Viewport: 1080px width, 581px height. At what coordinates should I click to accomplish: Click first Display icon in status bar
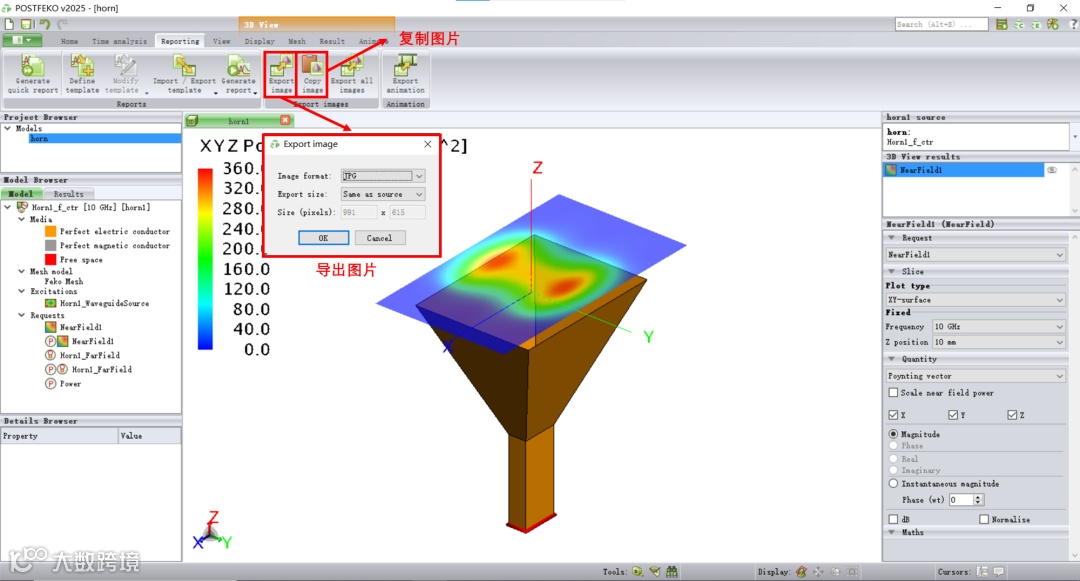(801, 571)
